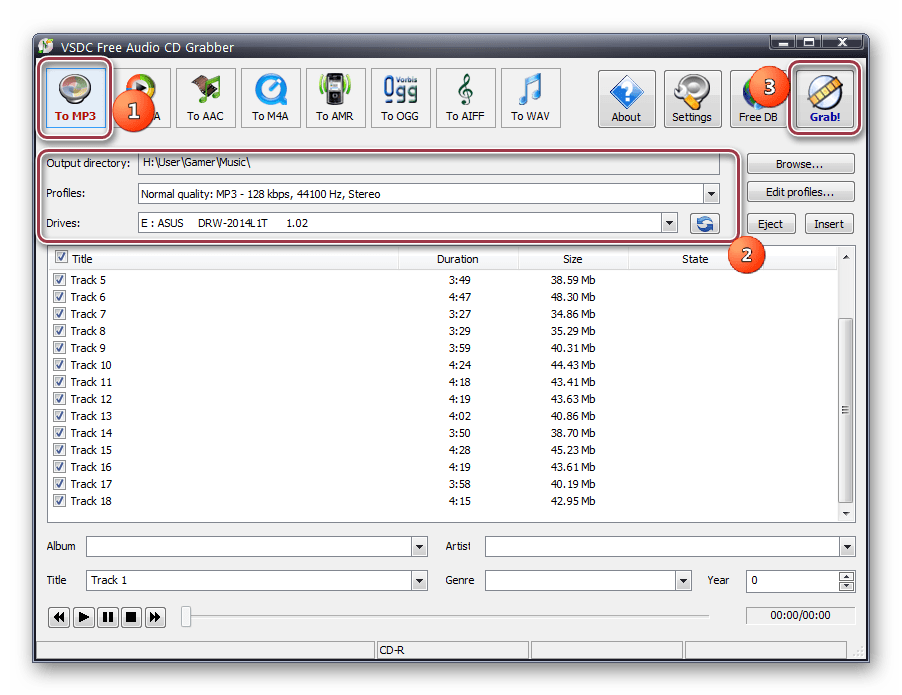Image resolution: width=902 pixels, height=695 pixels.
Task: Refresh the drives list icon
Action: 704,224
